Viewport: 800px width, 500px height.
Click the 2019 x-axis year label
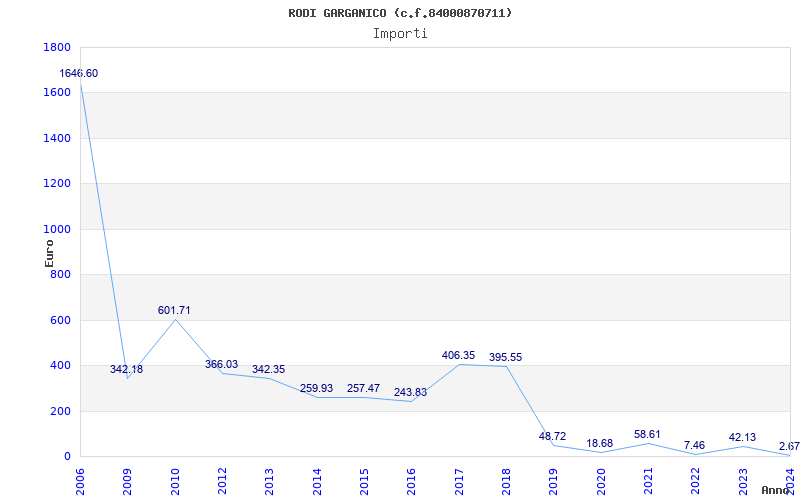[x=553, y=482]
